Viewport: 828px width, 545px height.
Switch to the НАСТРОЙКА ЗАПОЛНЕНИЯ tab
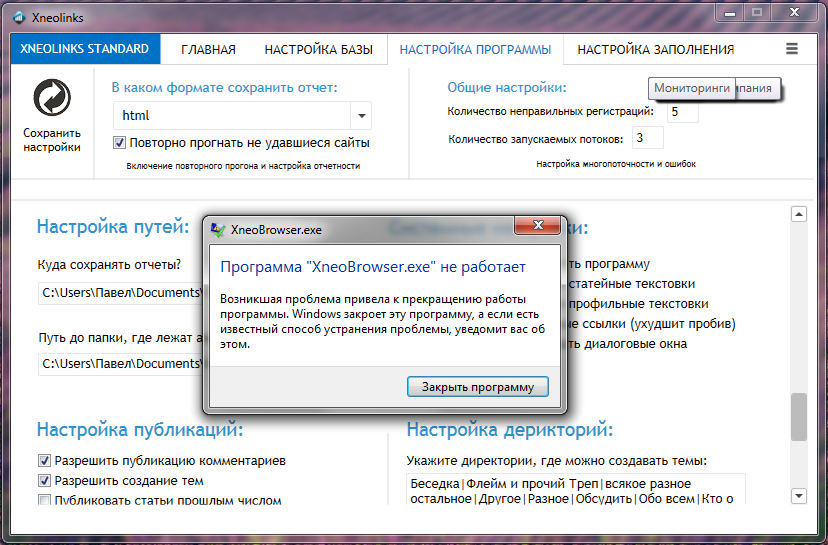[655, 50]
